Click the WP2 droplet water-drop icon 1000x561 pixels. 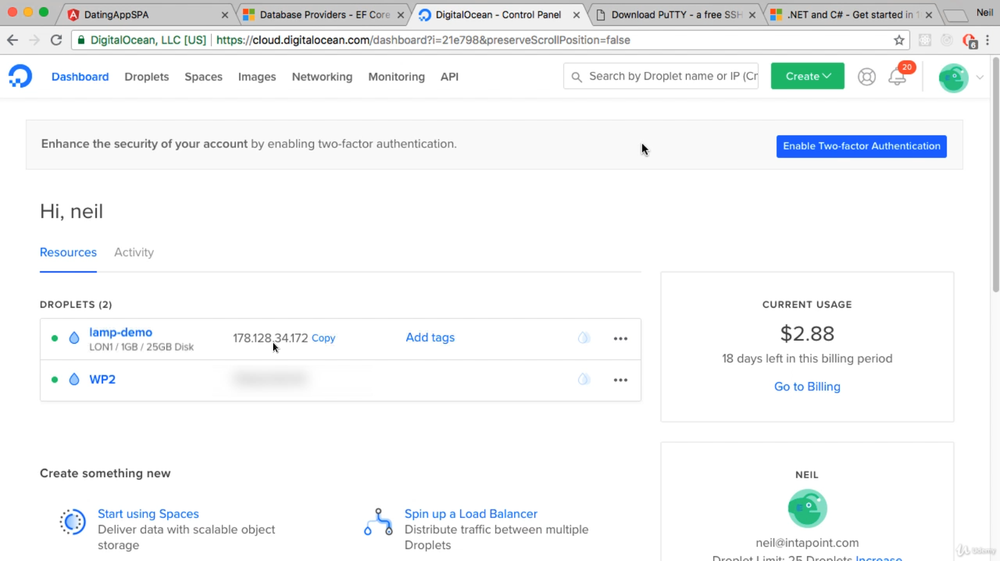74,379
